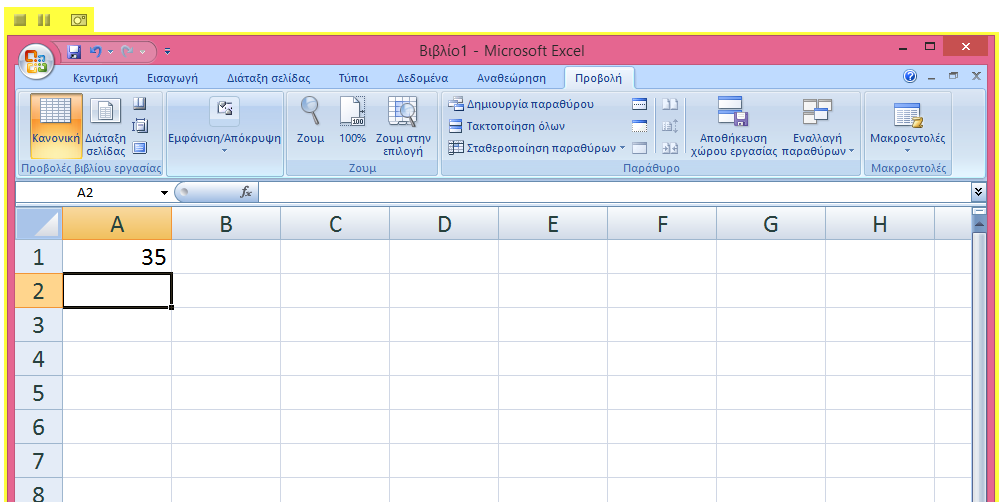Click the Synchronous Scrolling greyed icon
This screenshot has width=1004, height=502.
pos(670,126)
